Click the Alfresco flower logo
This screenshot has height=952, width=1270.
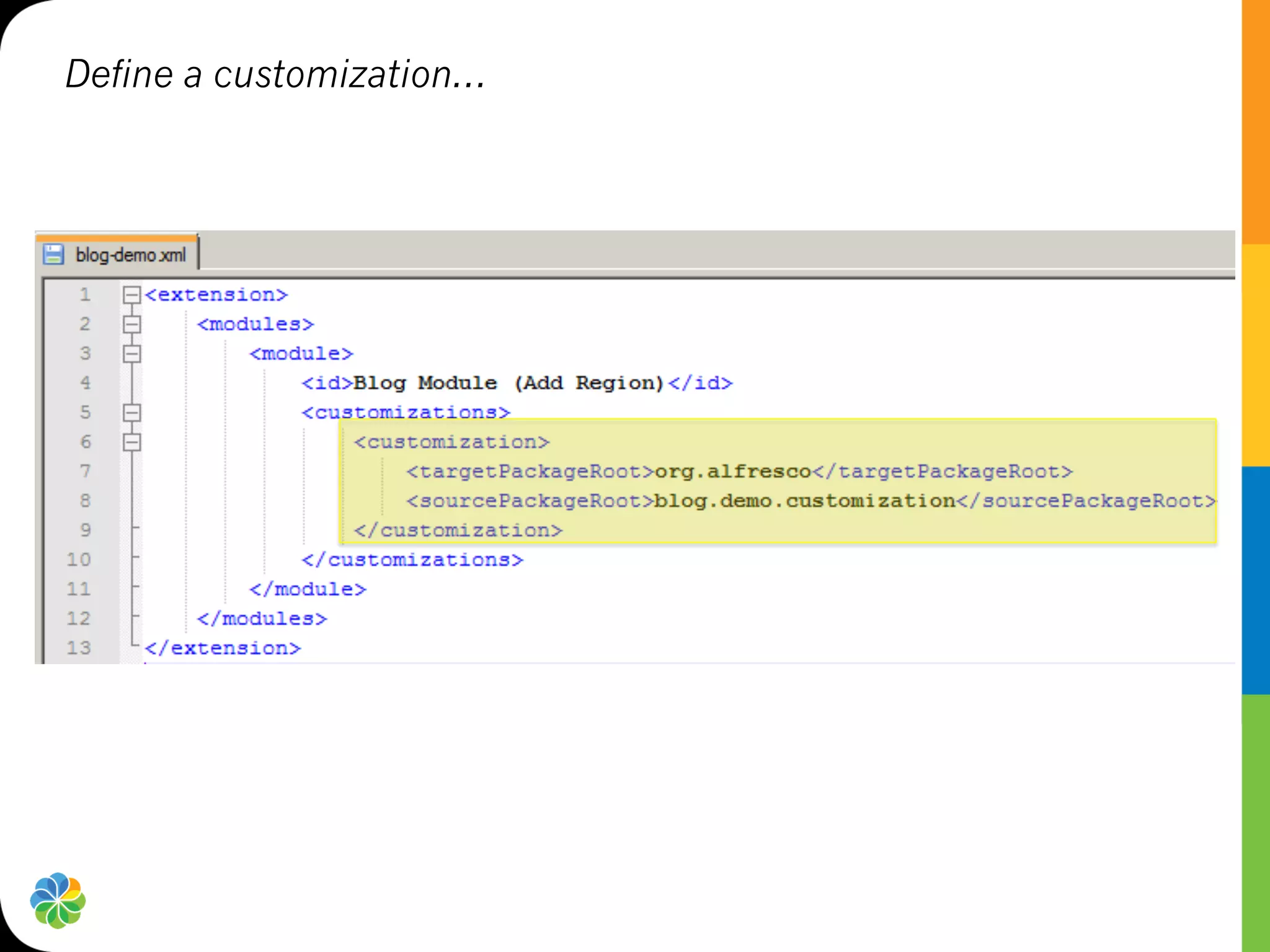tap(58, 901)
